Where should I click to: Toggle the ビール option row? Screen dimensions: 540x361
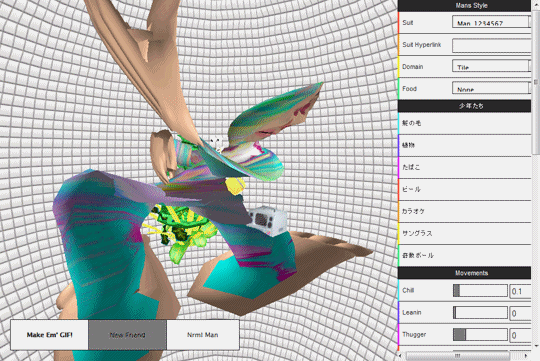[x=465, y=189]
